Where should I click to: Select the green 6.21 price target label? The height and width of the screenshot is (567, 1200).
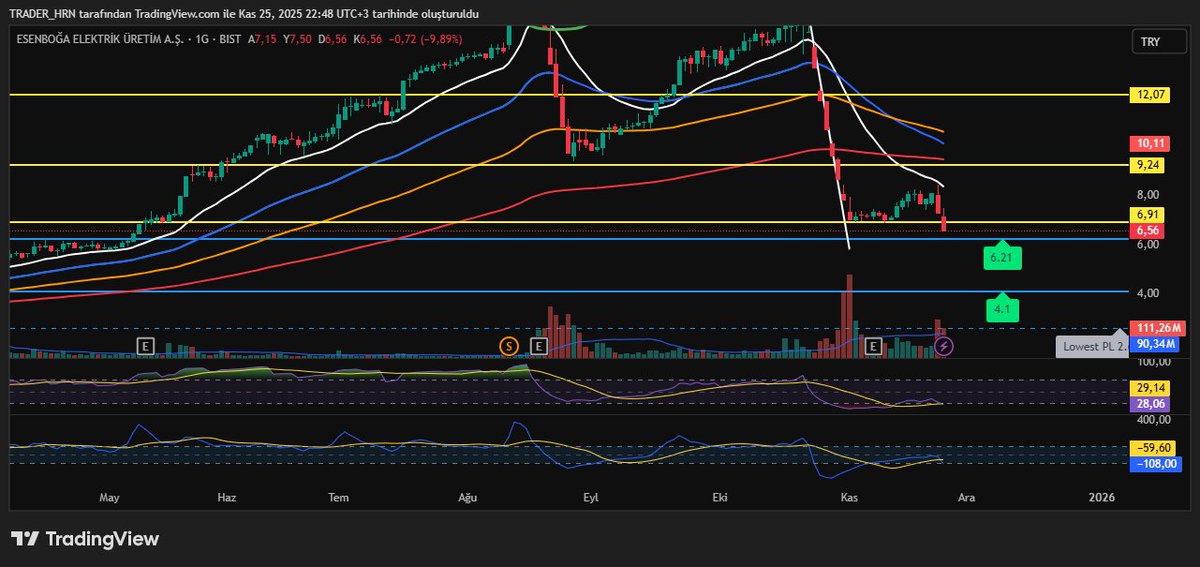1001,258
